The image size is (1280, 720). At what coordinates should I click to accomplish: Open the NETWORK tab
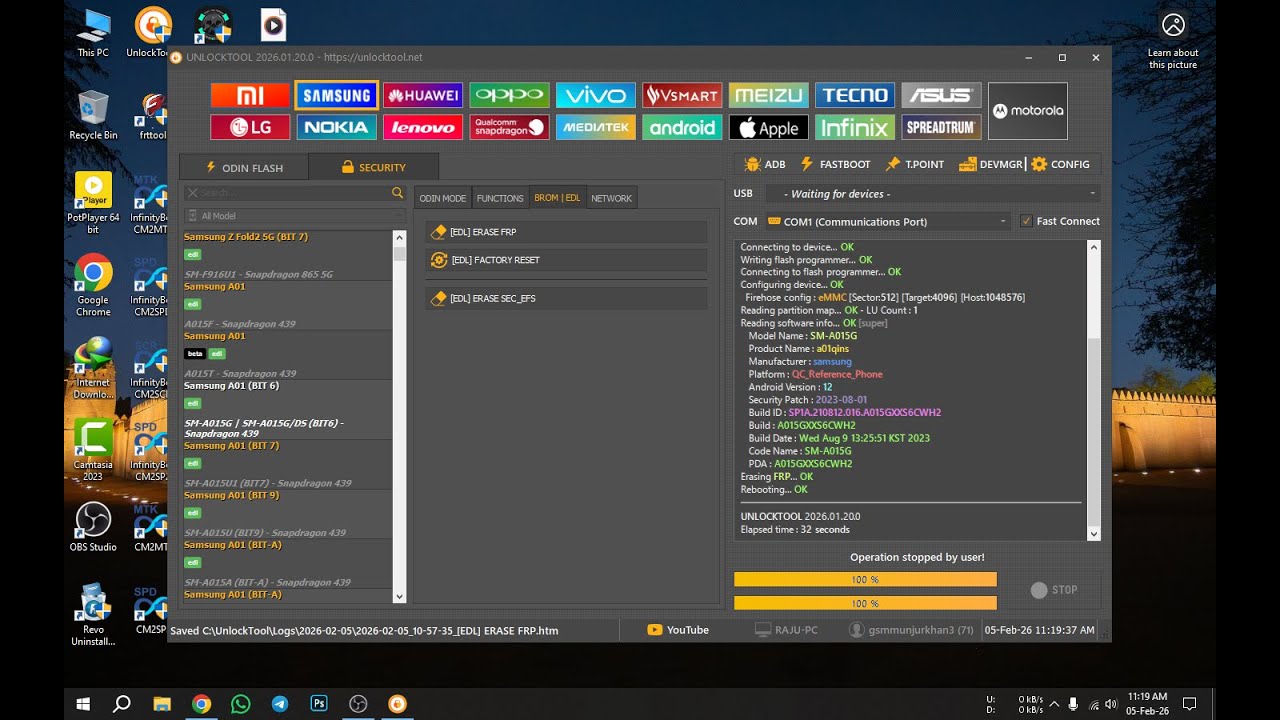point(611,198)
